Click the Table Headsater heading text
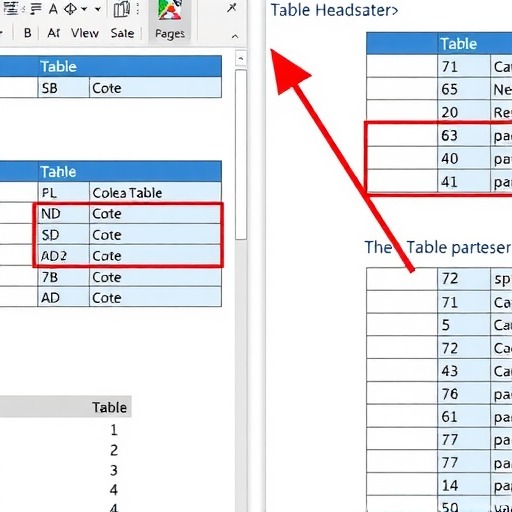This screenshot has height=512, width=512. click(x=334, y=10)
